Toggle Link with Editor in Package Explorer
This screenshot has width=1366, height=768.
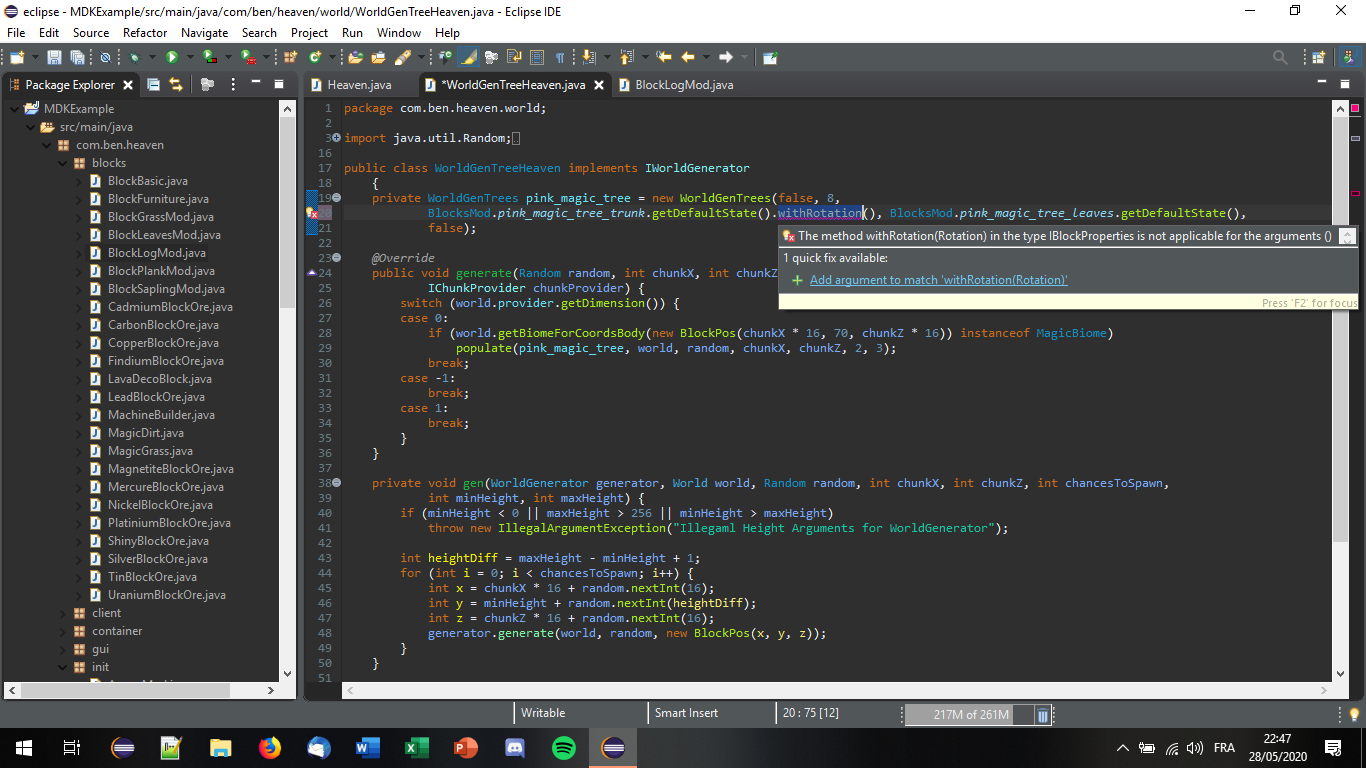point(176,85)
